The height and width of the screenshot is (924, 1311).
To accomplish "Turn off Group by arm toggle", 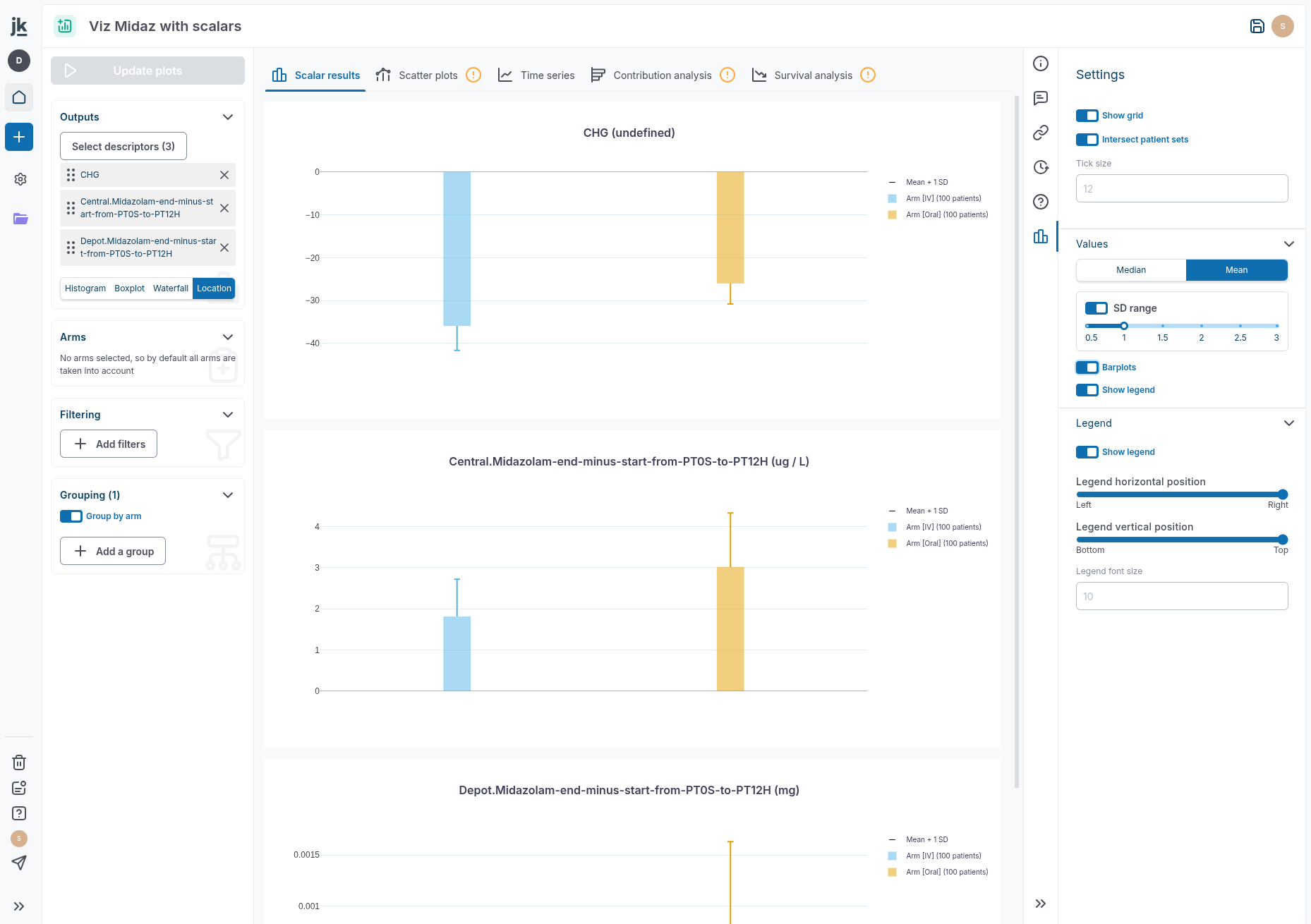I will [x=71, y=516].
